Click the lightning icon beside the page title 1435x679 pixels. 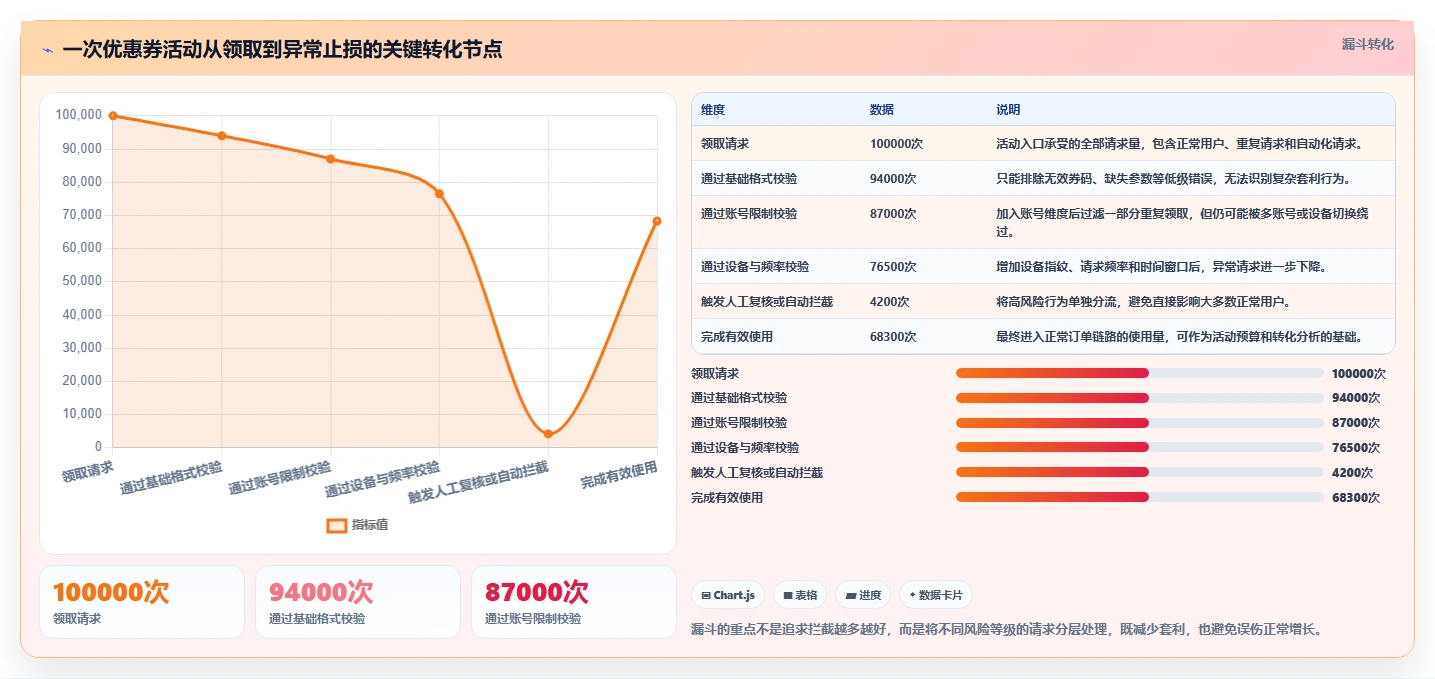point(48,50)
